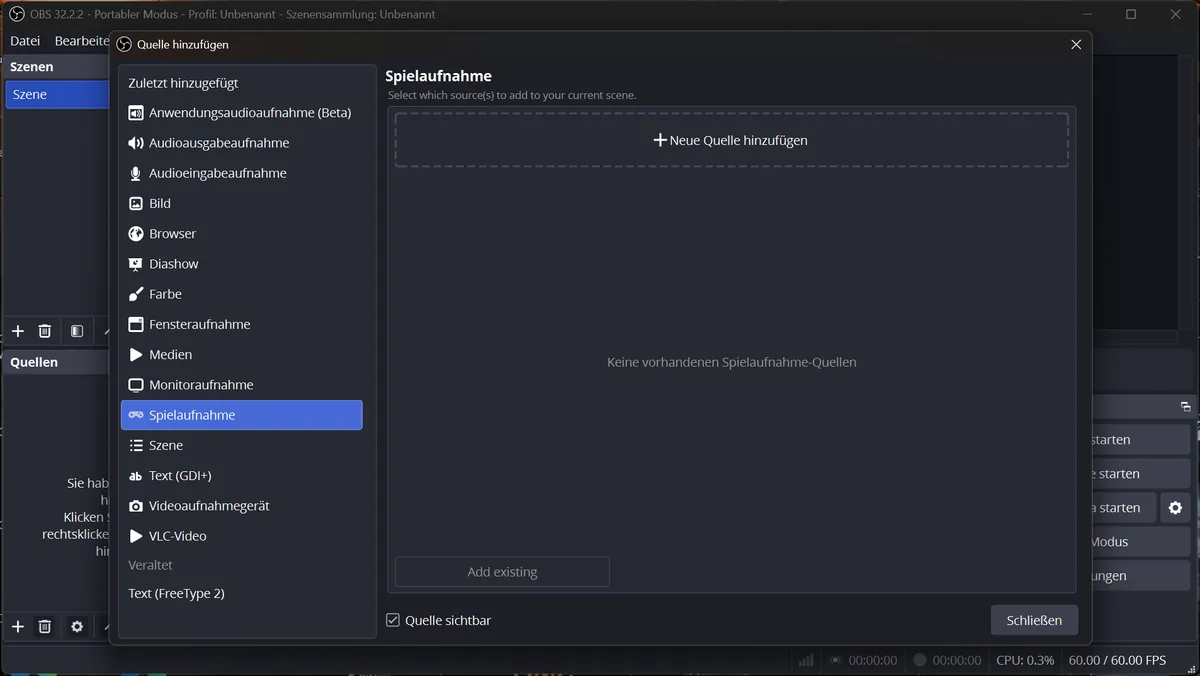The image size is (1200, 676).
Task: Add a source with the Quellen plus icon
Action: point(17,627)
